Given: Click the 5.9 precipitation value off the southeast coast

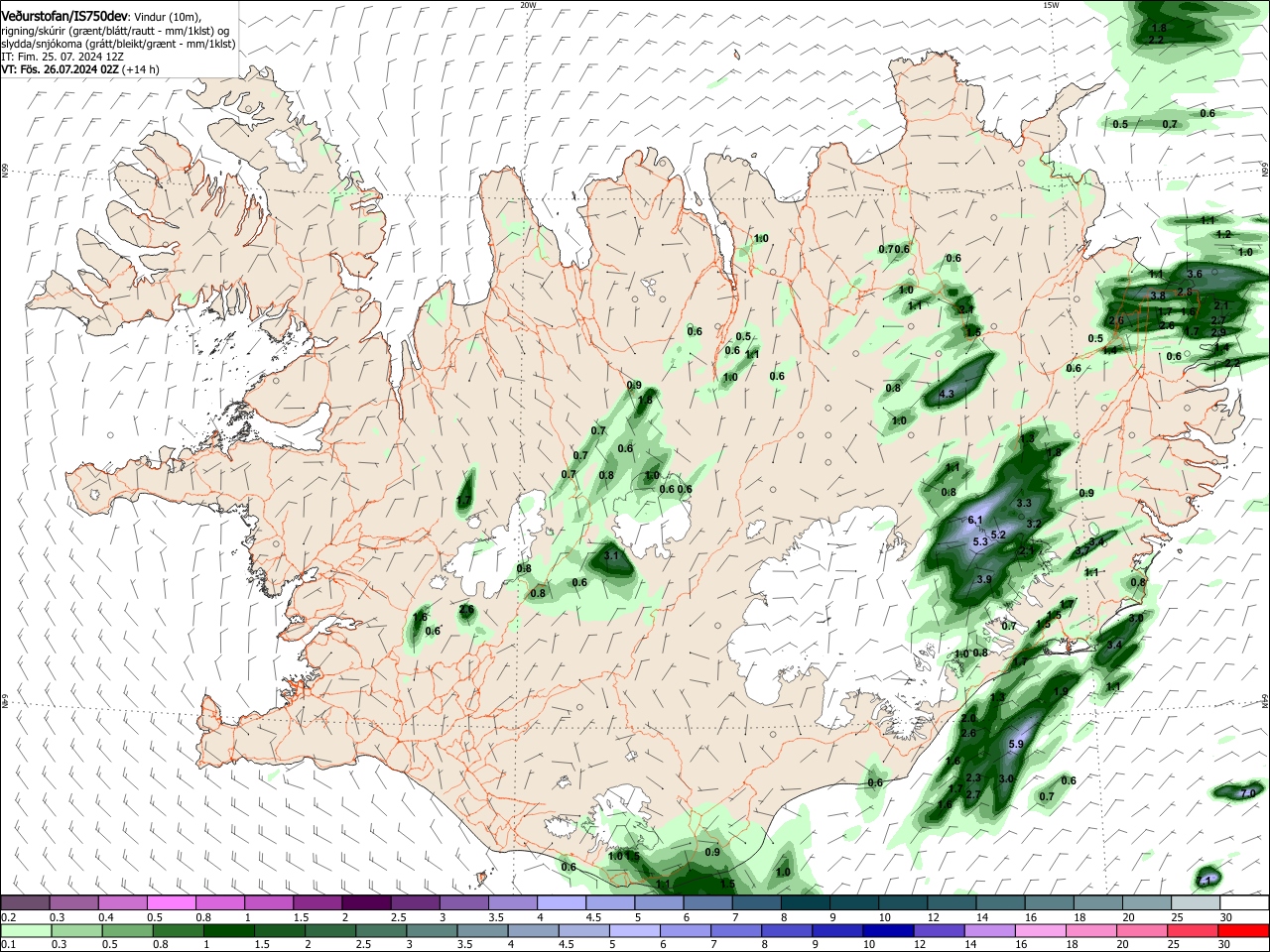Looking at the screenshot, I should pos(1015,744).
